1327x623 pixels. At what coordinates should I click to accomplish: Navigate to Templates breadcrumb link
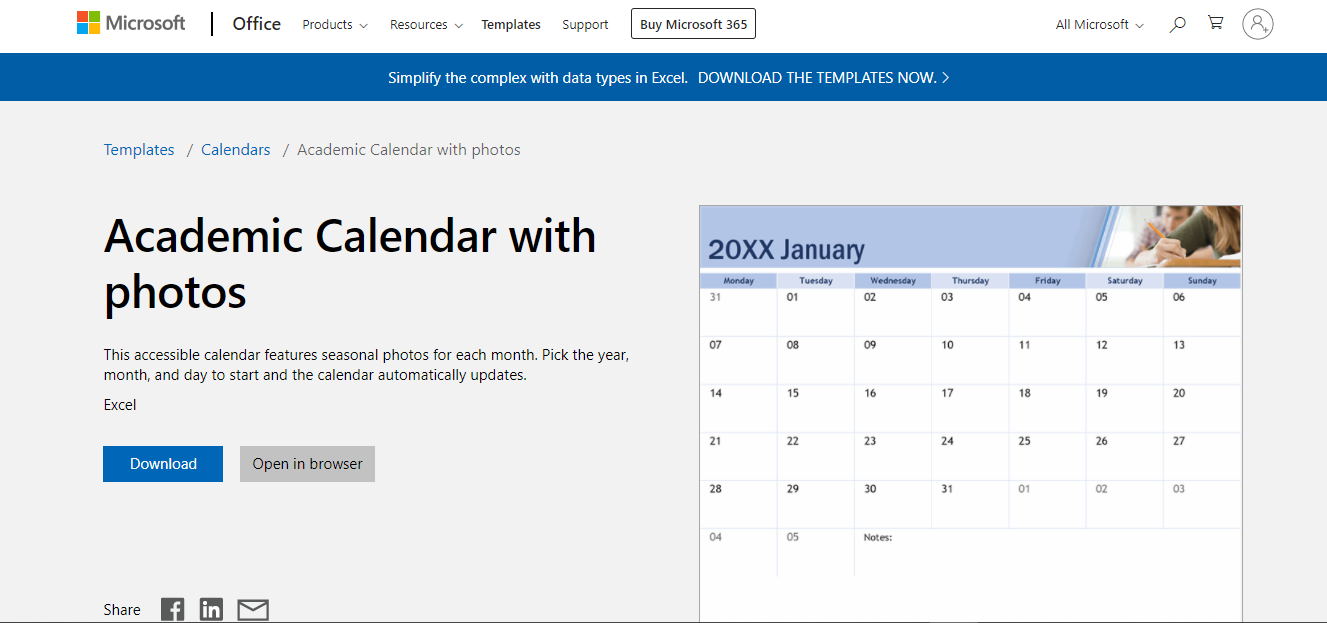[139, 150]
